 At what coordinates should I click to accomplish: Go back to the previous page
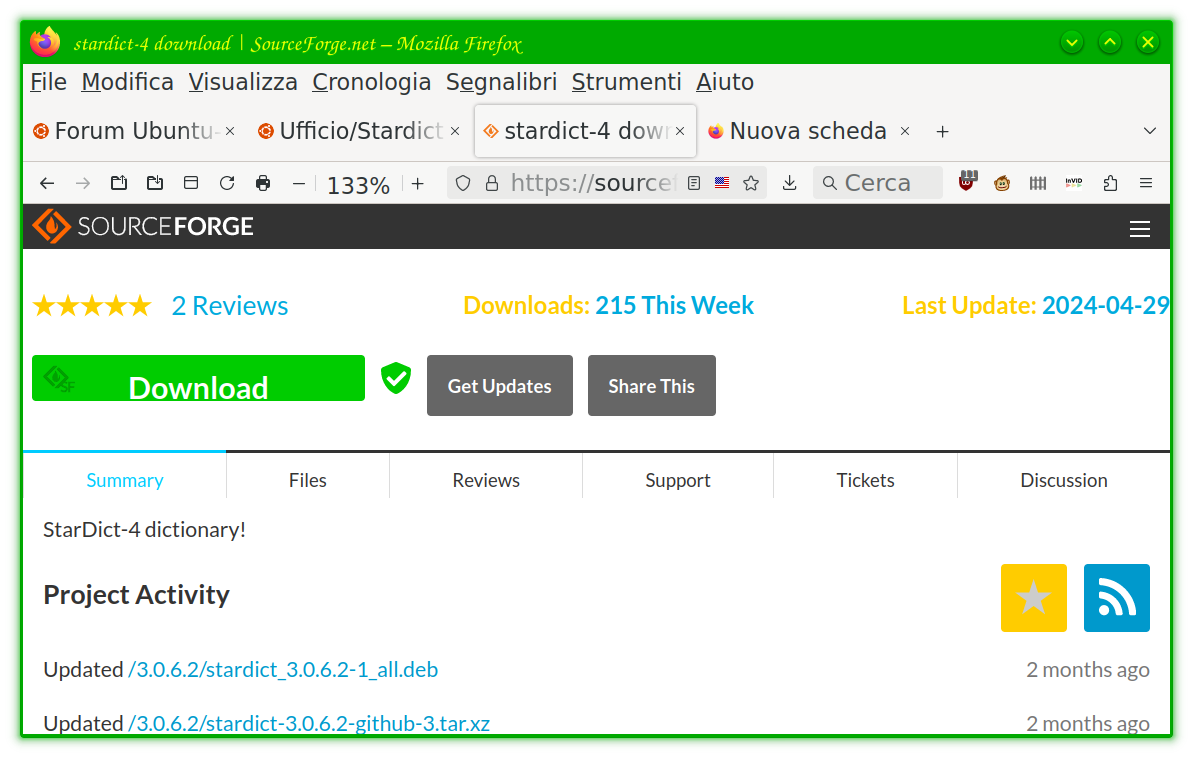pyautogui.click(x=47, y=183)
